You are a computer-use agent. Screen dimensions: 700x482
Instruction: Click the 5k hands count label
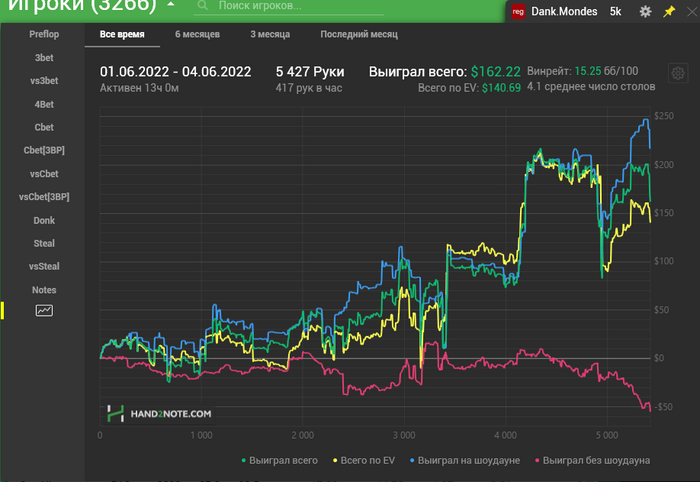point(616,12)
